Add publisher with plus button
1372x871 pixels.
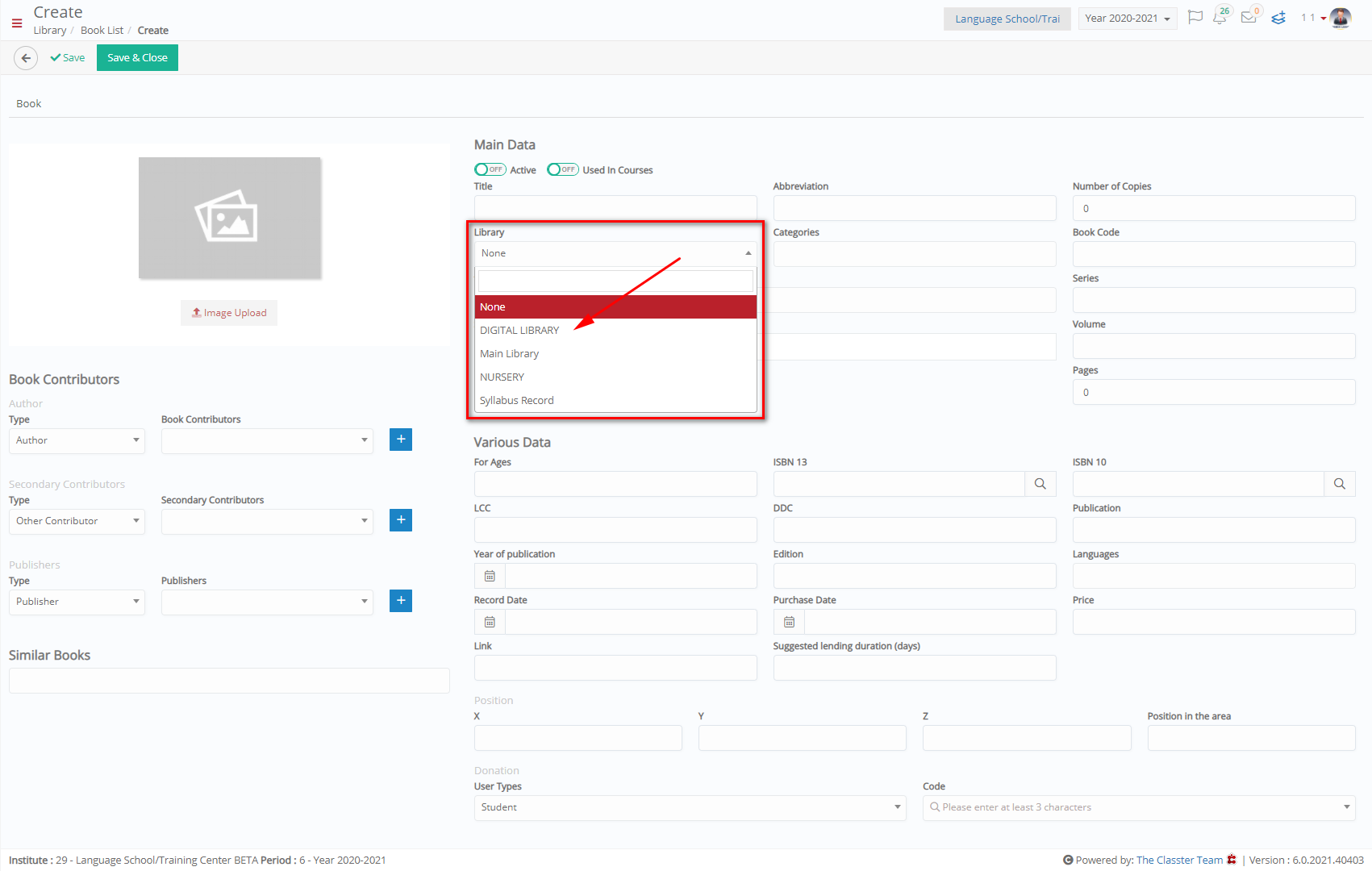401,601
